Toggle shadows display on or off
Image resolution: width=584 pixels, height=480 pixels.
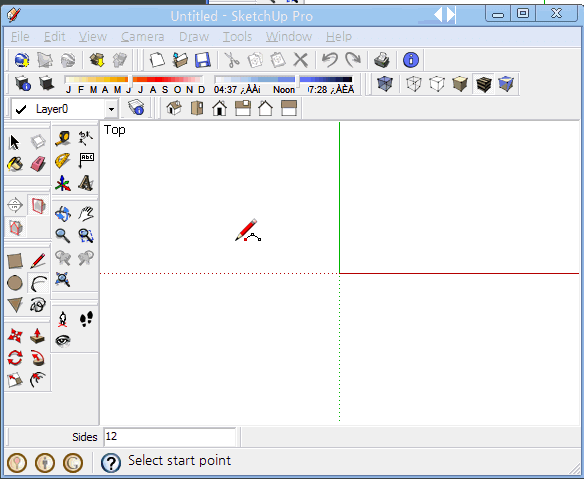coord(46,83)
